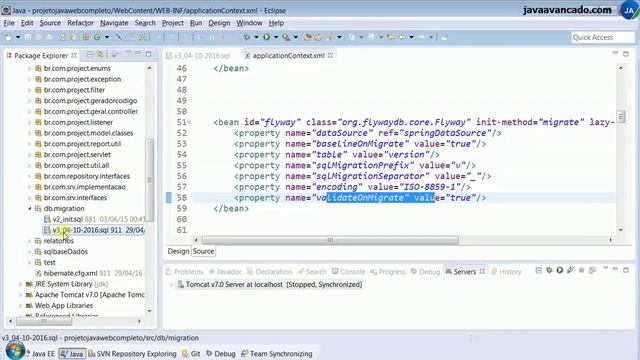Open the Source menu
640x360 pixels.
click(50, 23)
